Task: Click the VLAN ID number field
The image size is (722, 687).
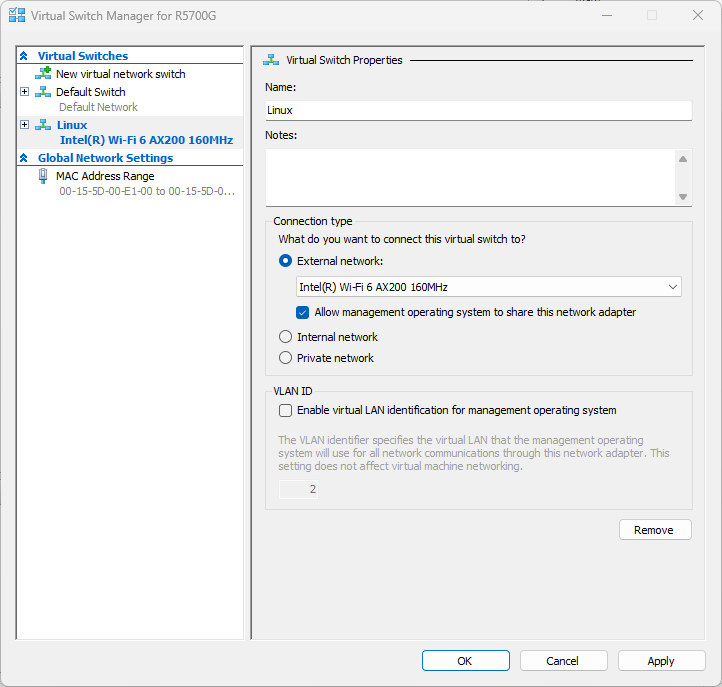Action: coord(298,489)
